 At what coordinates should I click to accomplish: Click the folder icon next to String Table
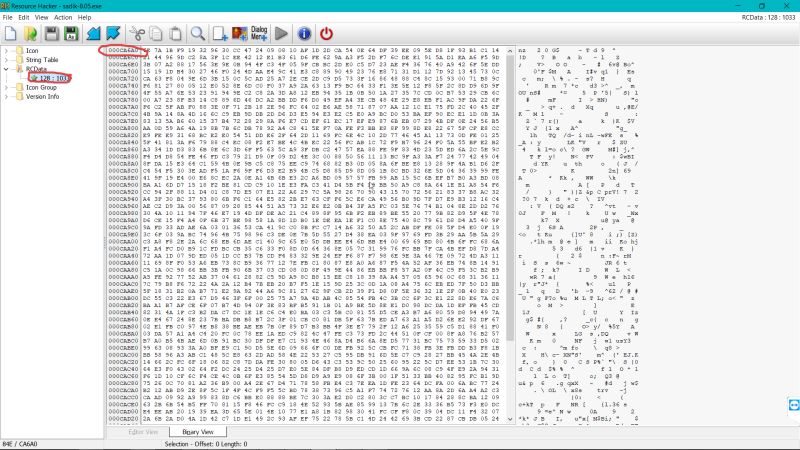[20, 60]
